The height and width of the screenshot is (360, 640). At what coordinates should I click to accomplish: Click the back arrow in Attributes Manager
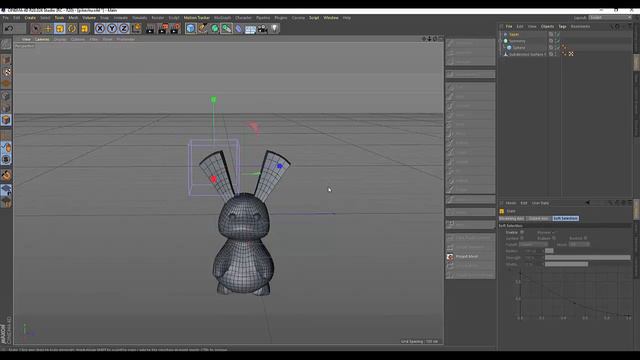pyautogui.click(x=587, y=203)
